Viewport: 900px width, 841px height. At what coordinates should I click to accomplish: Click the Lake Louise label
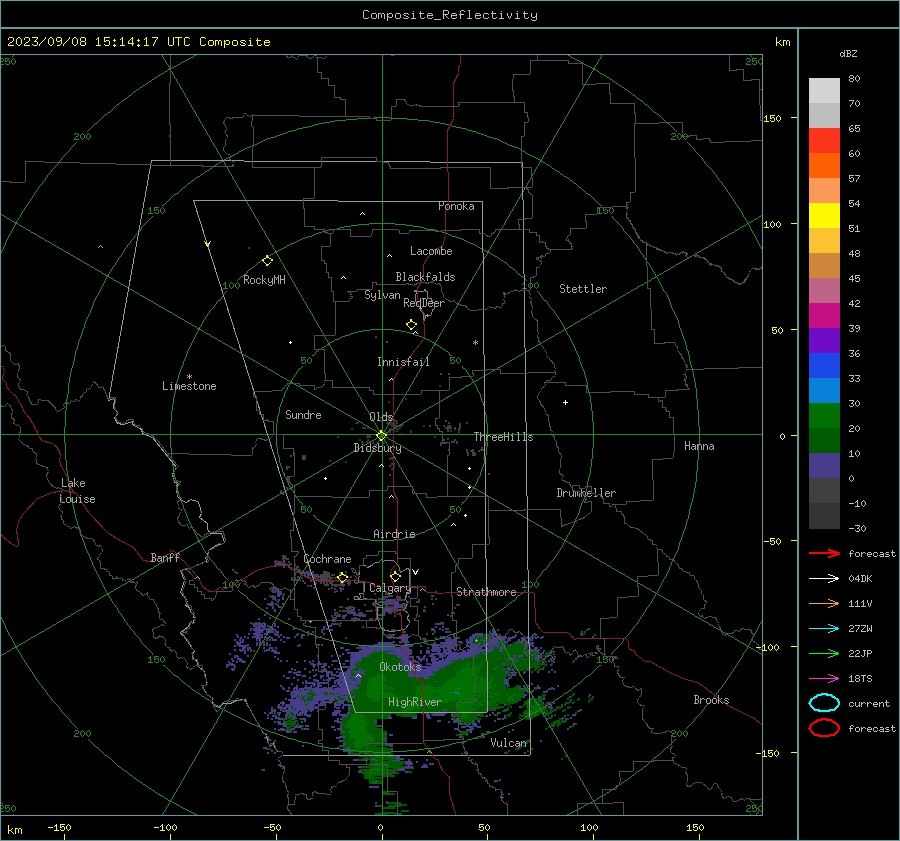(77, 491)
